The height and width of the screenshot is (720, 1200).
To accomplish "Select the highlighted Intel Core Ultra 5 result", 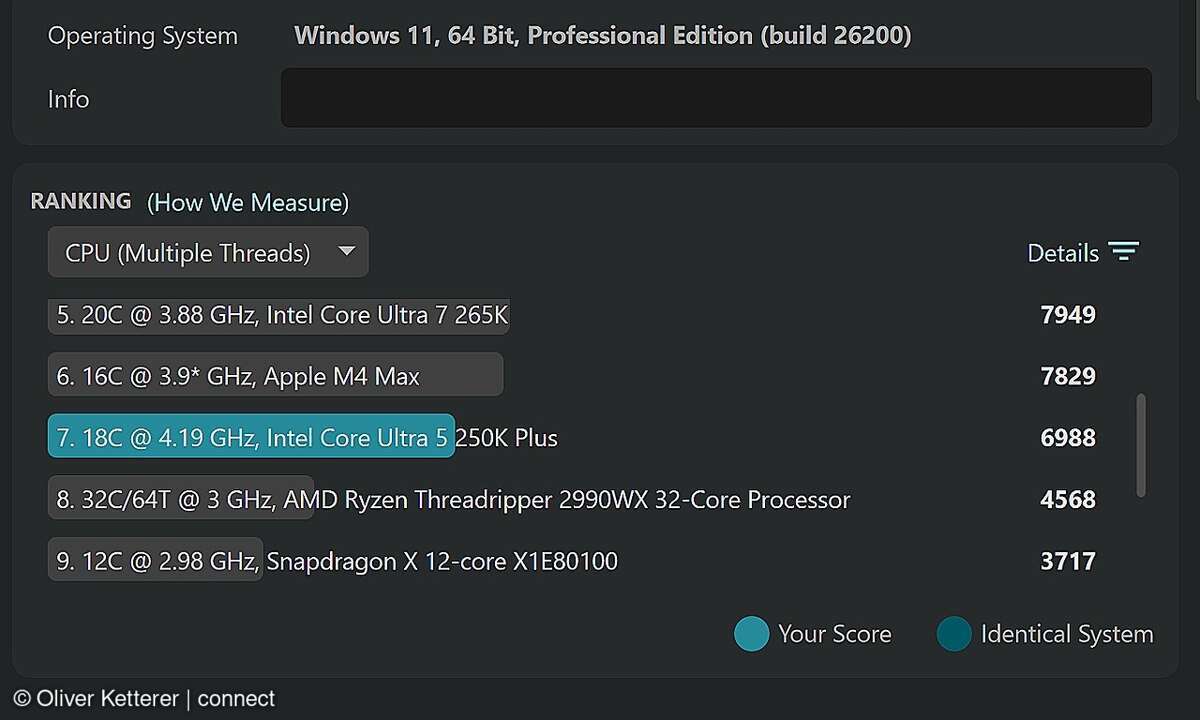I will tap(250, 437).
